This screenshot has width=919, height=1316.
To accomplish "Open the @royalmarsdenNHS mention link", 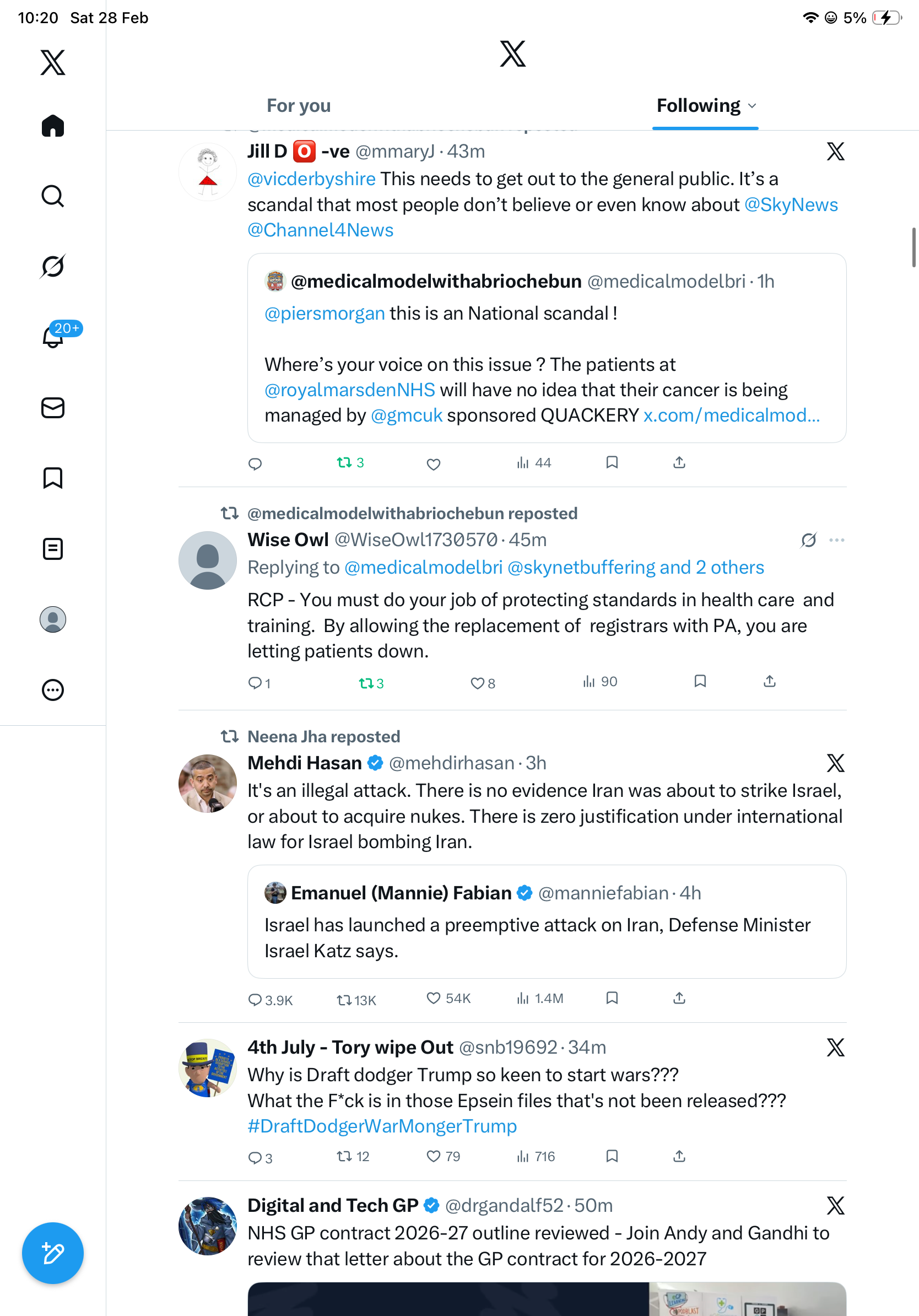I will tap(349, 390).
